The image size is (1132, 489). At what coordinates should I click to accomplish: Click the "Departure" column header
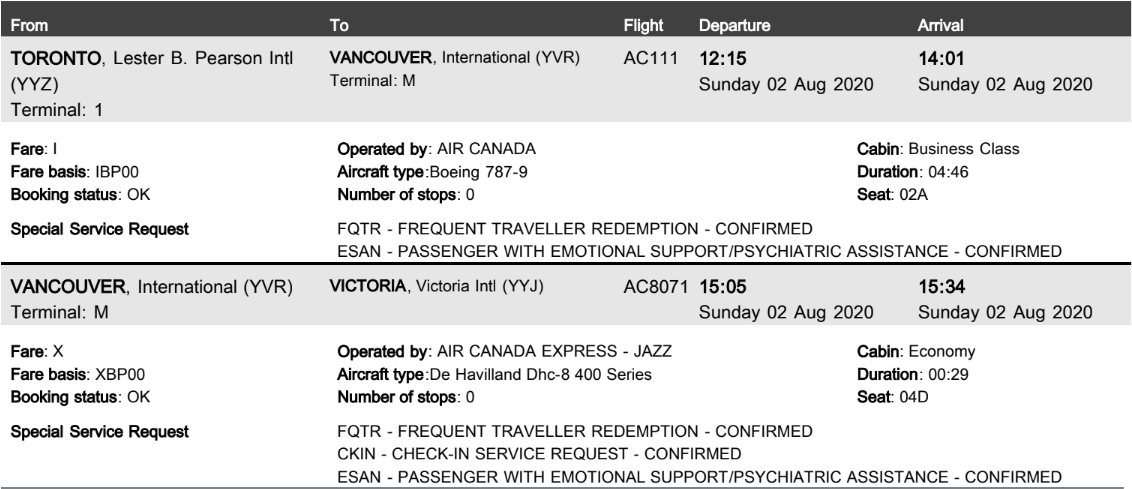[x=734, y=20]
